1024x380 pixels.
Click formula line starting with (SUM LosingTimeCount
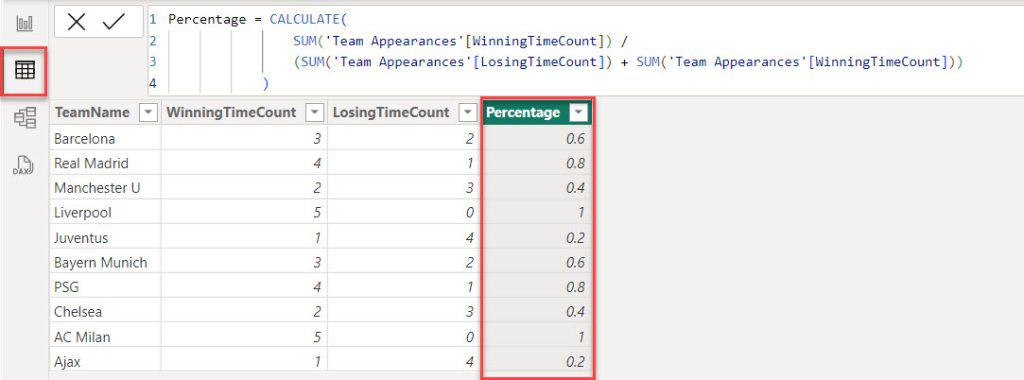coord(628,62)
